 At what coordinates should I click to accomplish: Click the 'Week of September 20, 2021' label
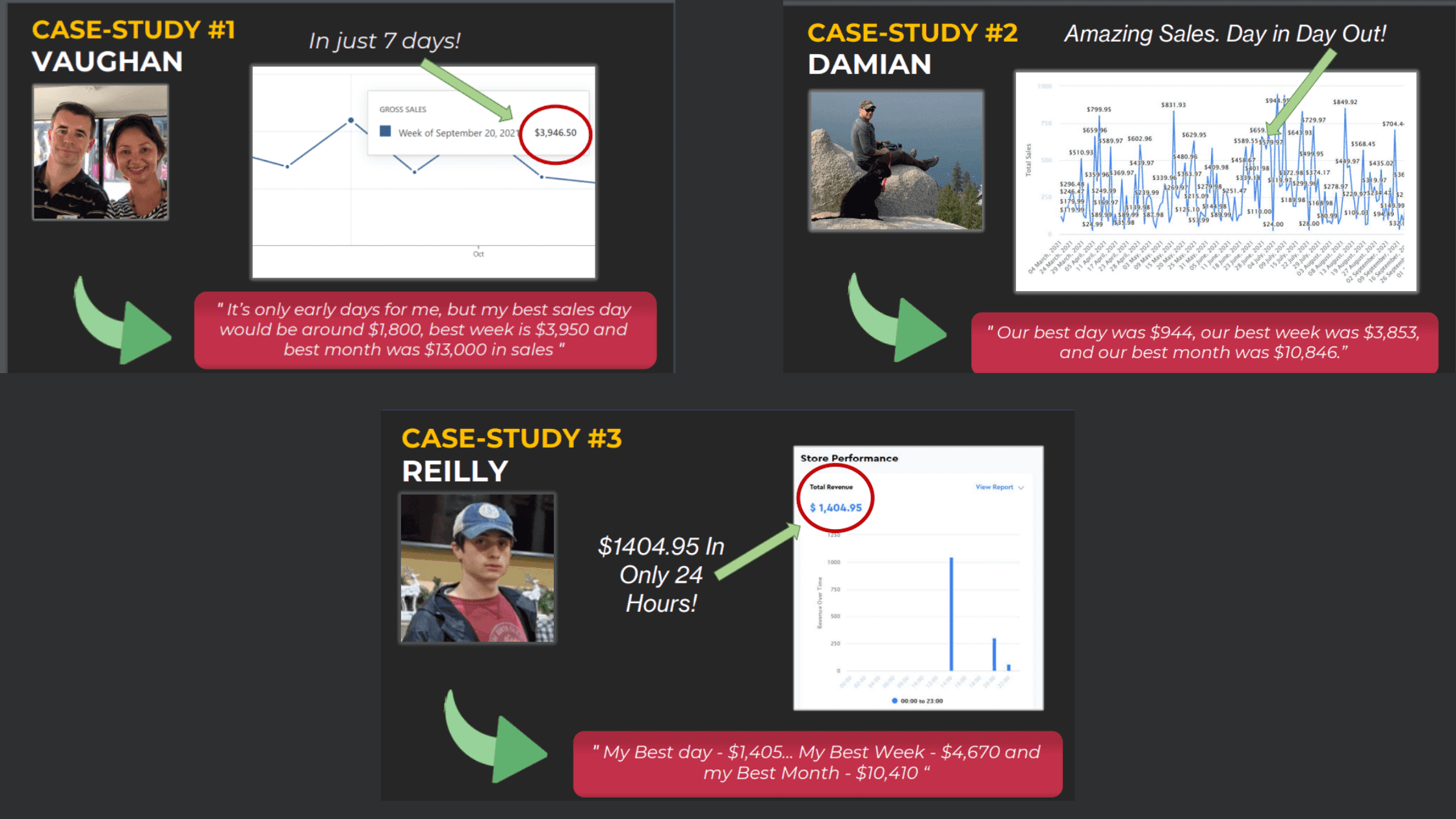pos(458,133)
